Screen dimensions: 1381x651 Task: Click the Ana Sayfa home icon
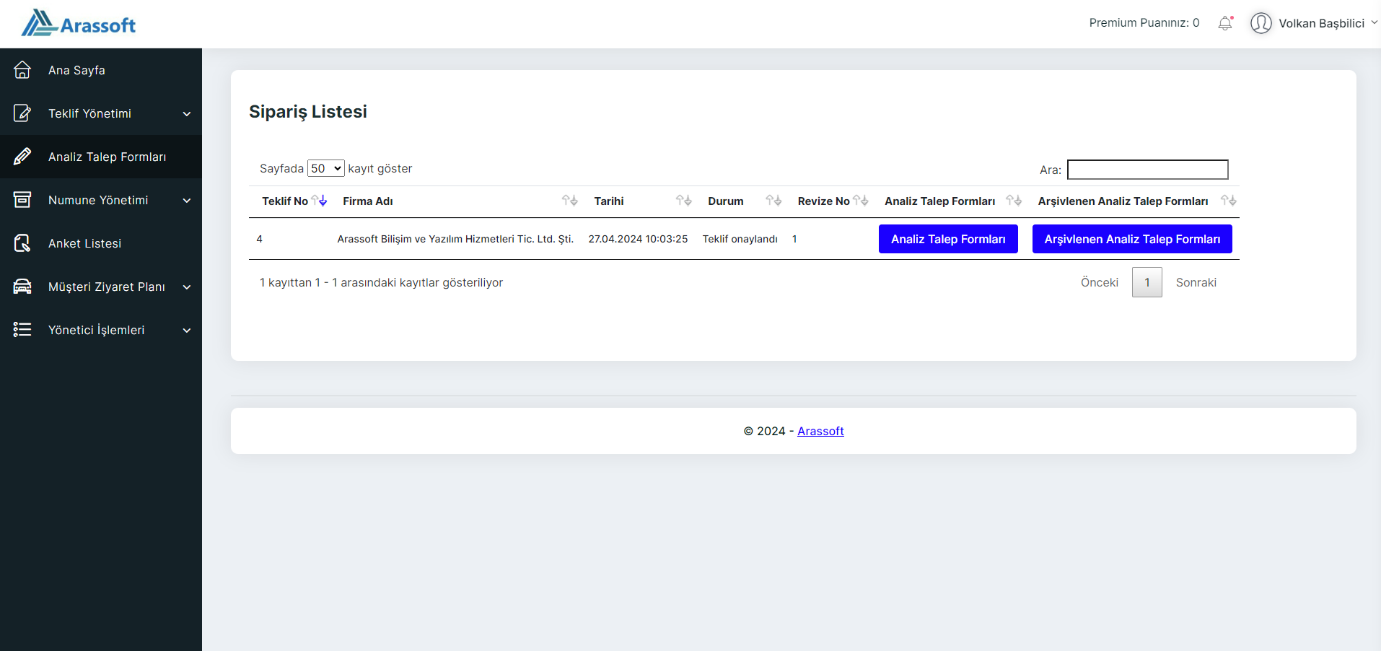pos(22,70)
